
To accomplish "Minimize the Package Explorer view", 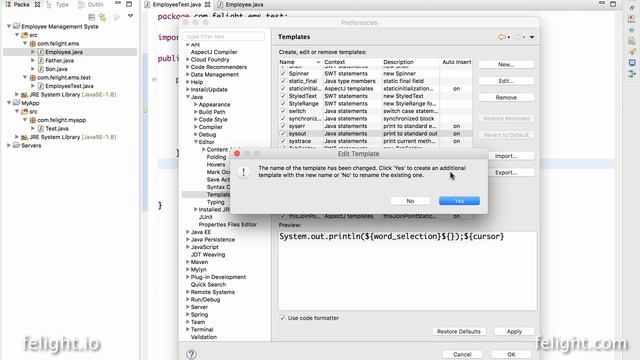I will pyautogui.click(x=118, y=4).
